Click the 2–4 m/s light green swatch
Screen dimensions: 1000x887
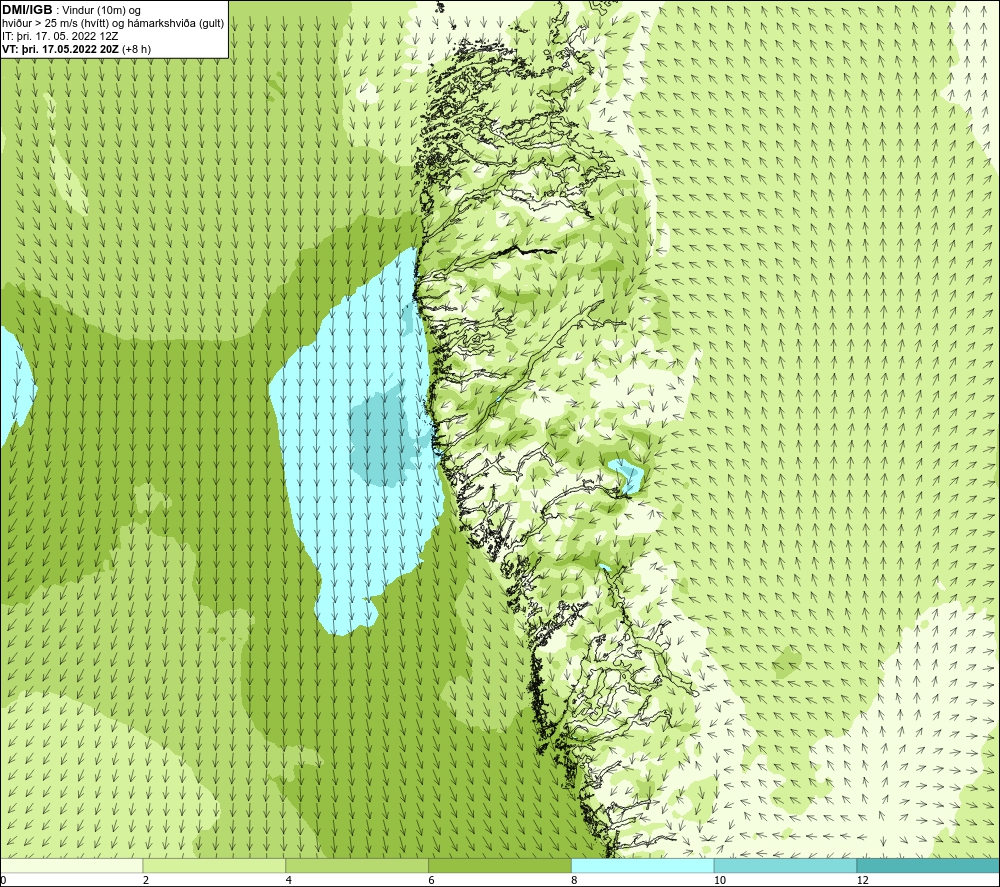pos(214,865)
